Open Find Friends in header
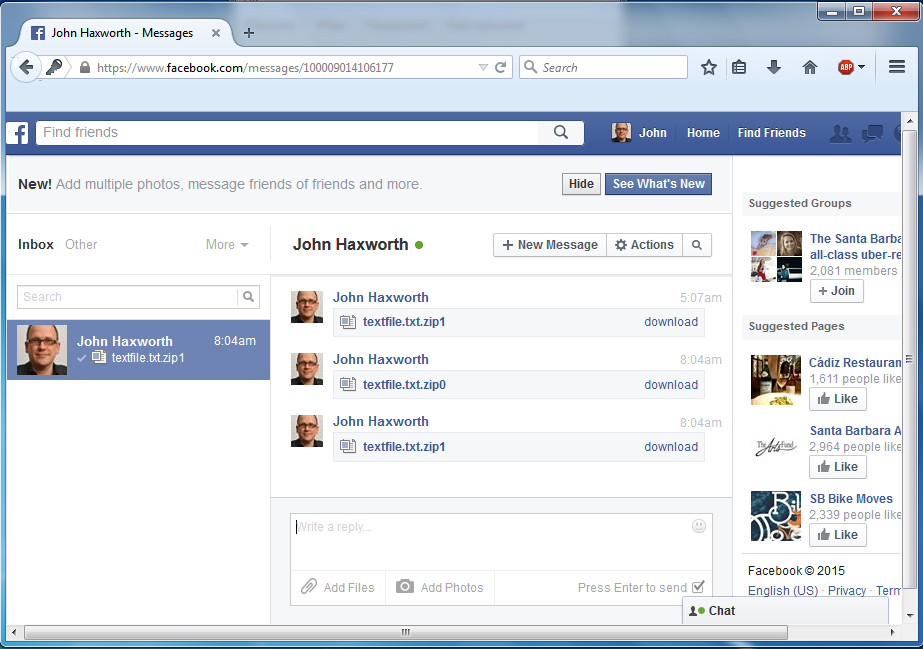The width and height of the screenshot is (923, 649). tap(772, 133)
